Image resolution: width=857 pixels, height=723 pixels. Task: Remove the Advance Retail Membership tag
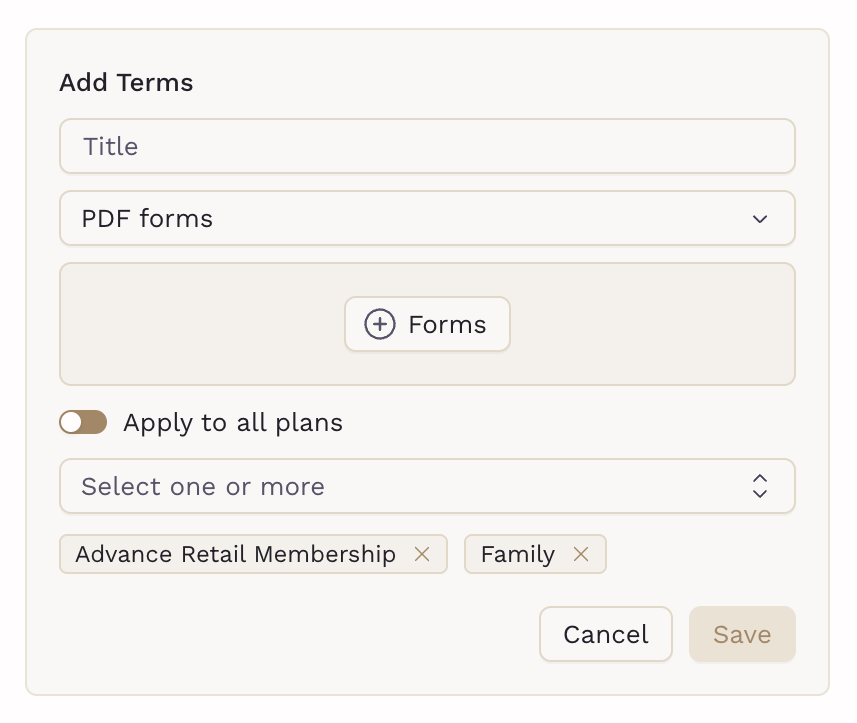[421, 554]
